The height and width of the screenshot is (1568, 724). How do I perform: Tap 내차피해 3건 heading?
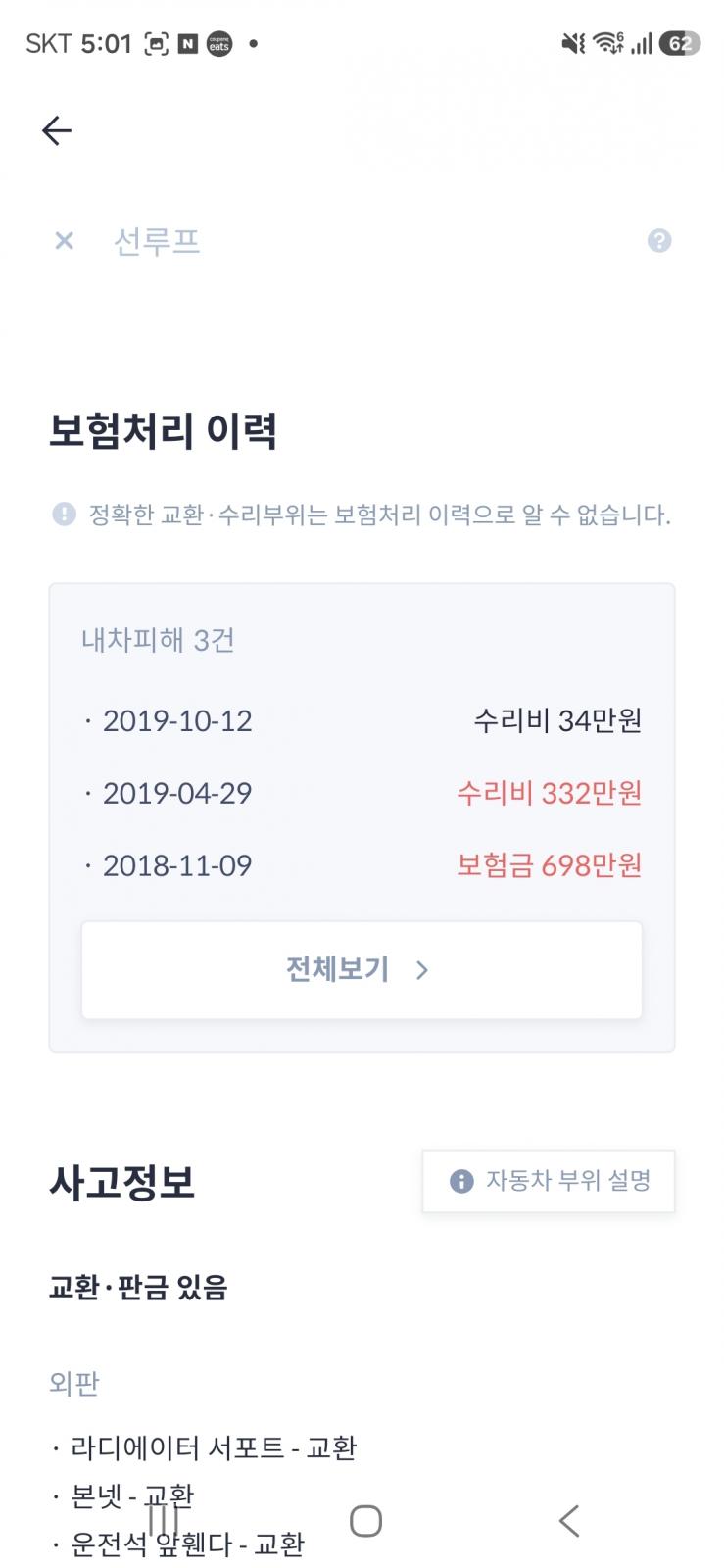[158, 640]
